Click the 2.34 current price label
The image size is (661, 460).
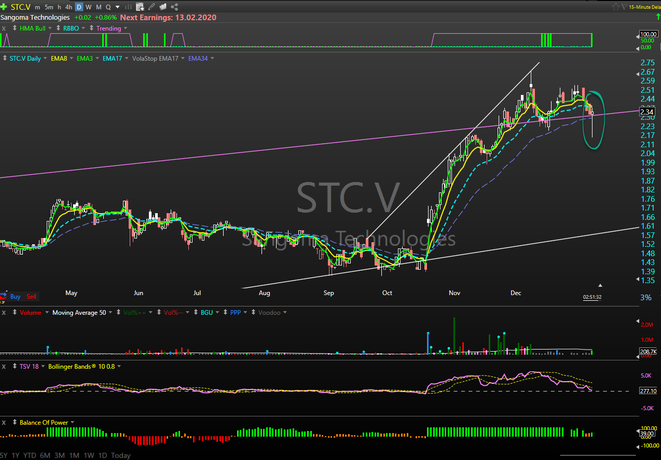coord(647,112)
